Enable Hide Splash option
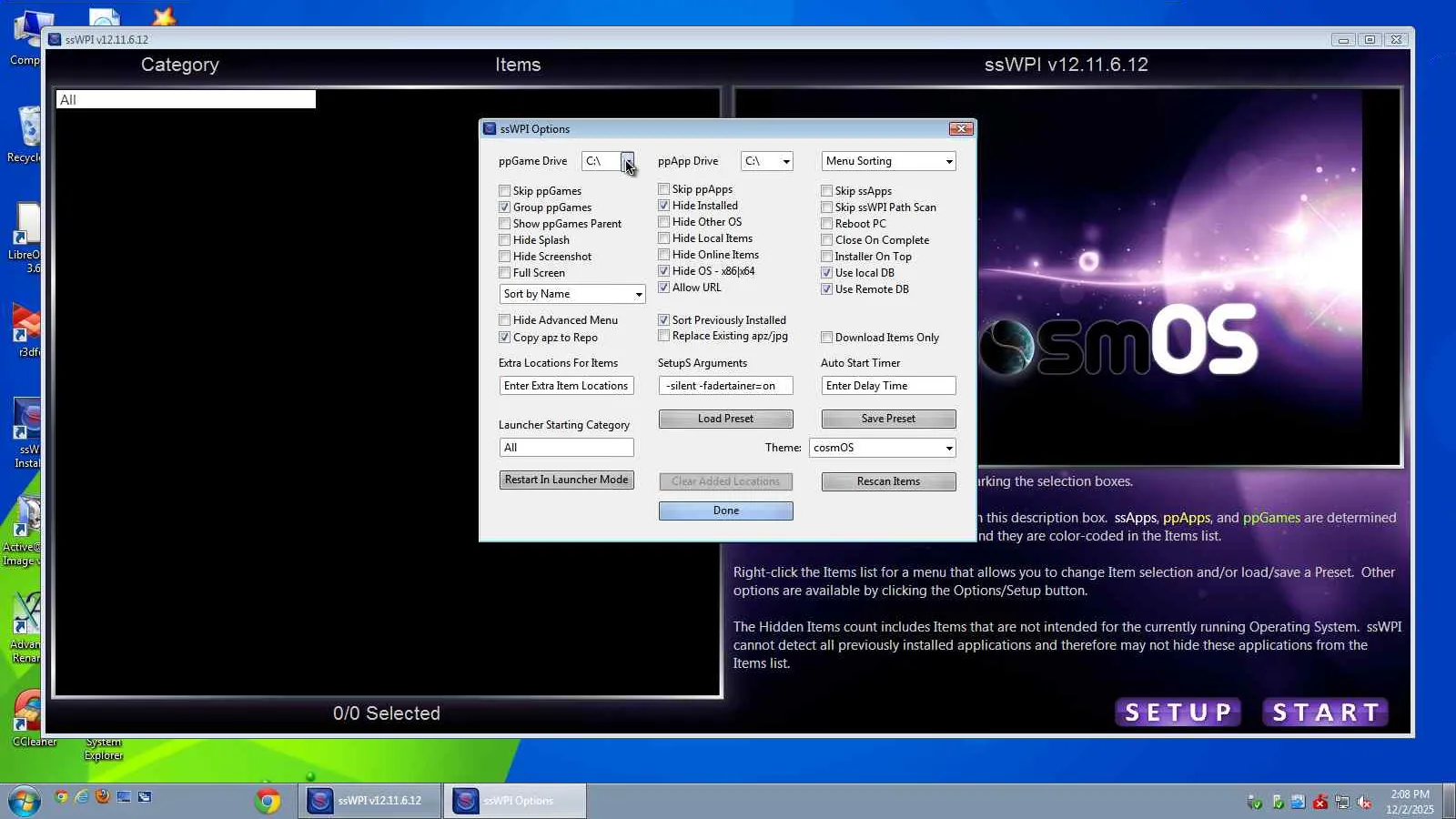This screenshot has height=819, width=1456. (504, 240)
